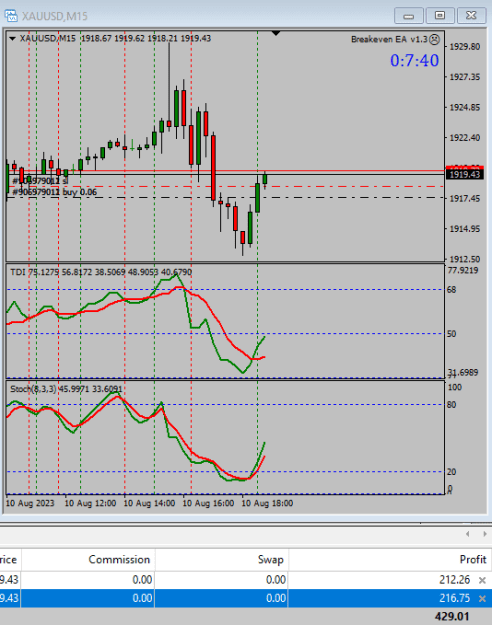Image resolution: width=492 pixels, height=625 pixels.
Task: Minimize the XAUUSD,M15 chart window
Action: coord(408,16)
